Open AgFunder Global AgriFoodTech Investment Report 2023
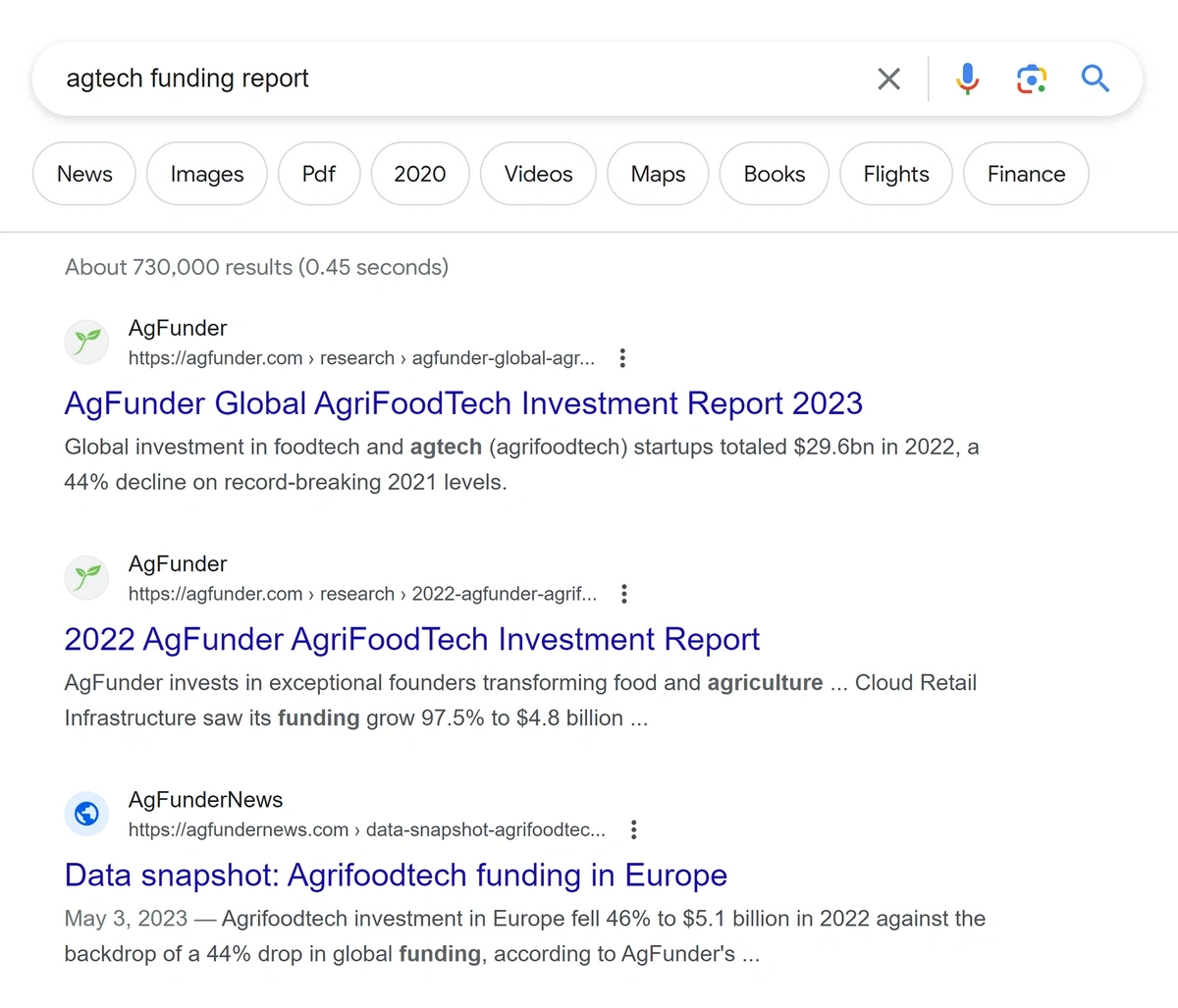 click(463, 403)
